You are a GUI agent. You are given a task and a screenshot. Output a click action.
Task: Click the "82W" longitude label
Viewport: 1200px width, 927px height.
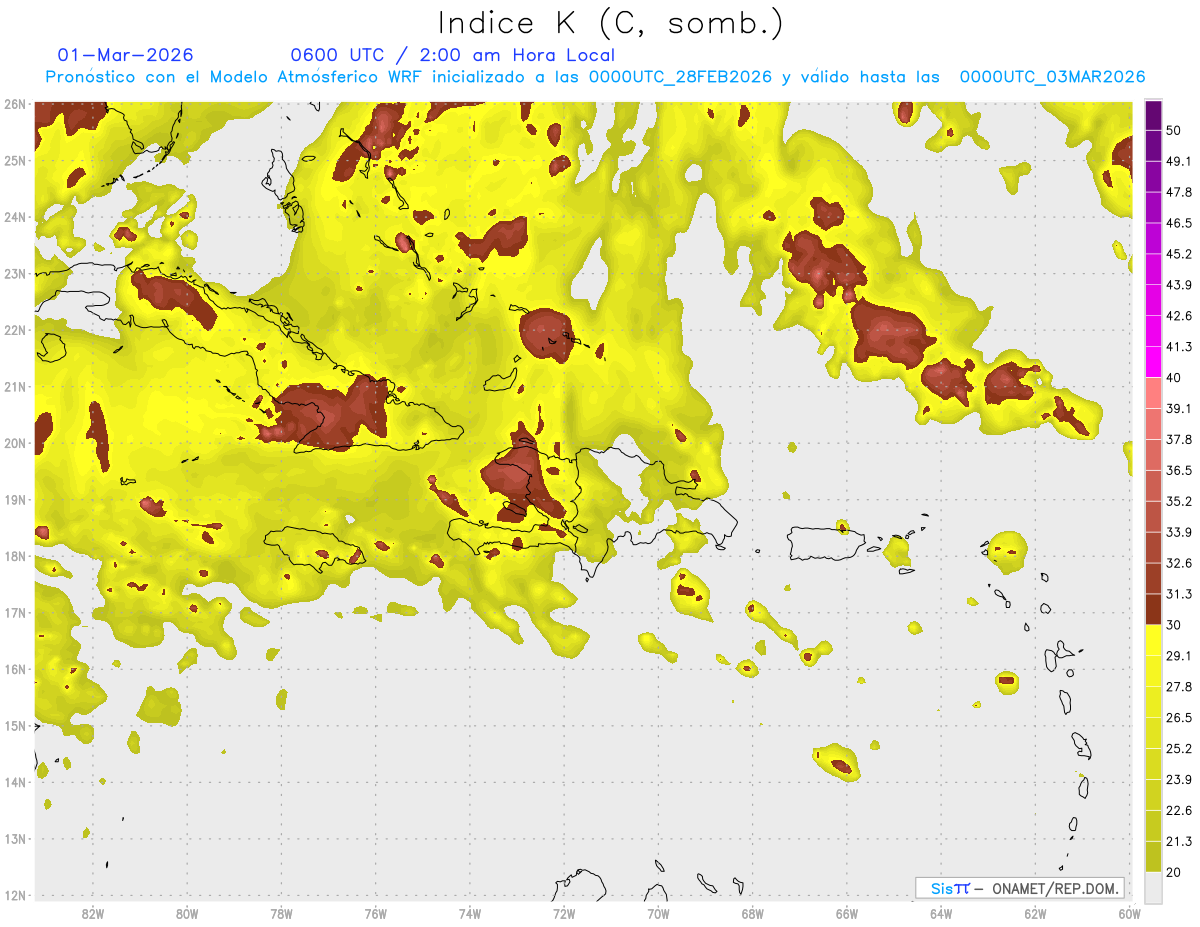point(92,914)
